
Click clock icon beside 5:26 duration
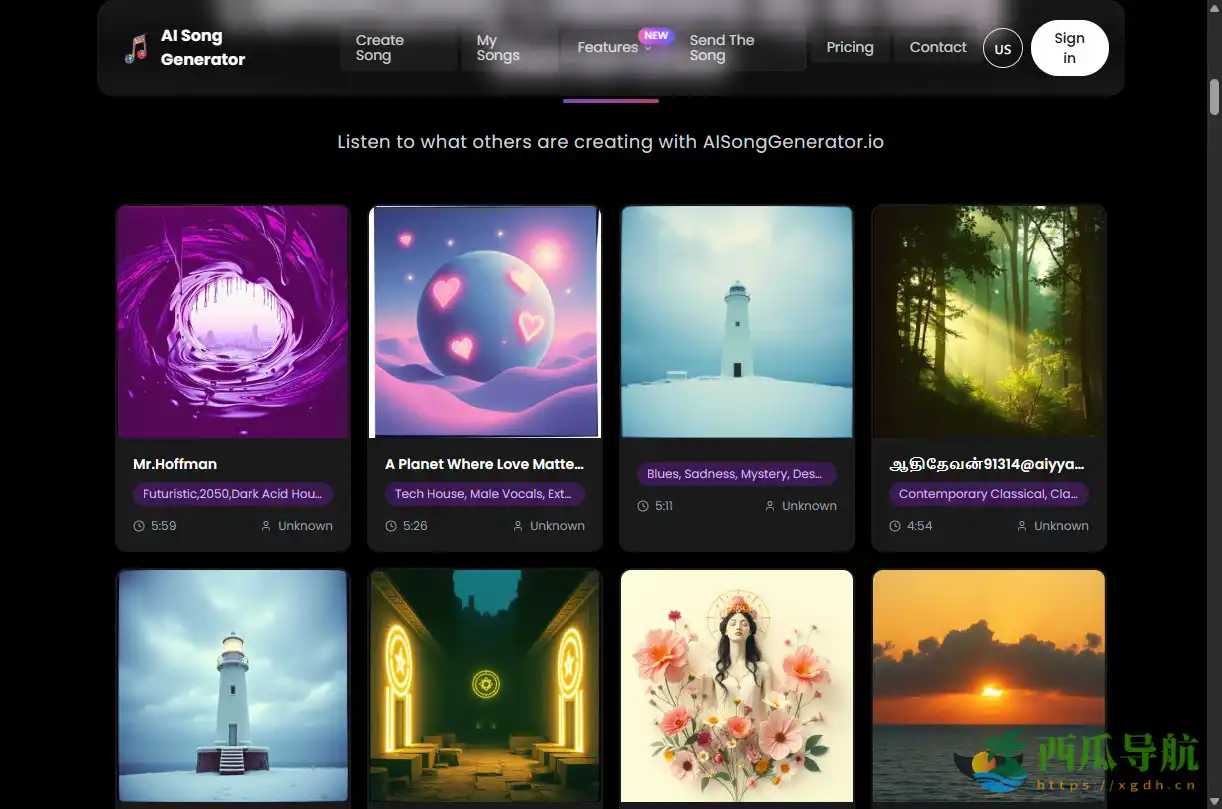(x=391, y=526)
